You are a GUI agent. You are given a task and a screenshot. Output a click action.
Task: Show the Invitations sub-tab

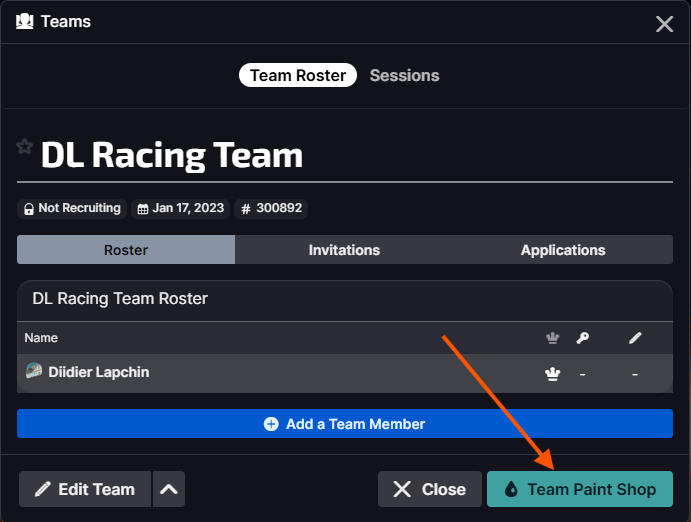click(344, 250)
